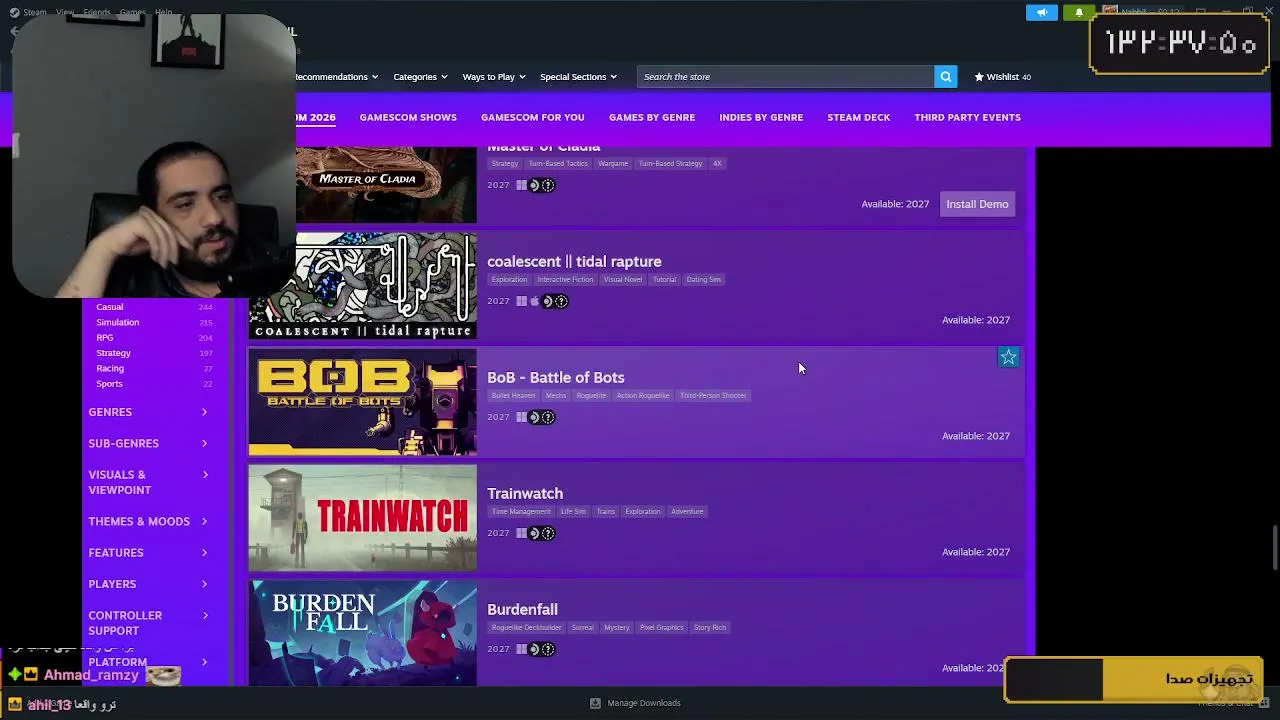The image size is (1280, 720).
Task: Open the Recommendations dropdown in store nav
Action: click(337, 77)
